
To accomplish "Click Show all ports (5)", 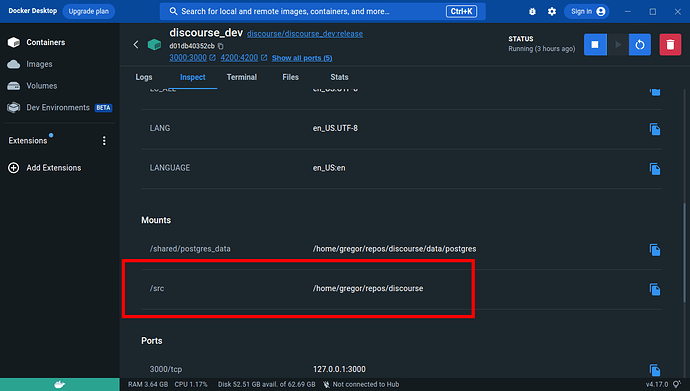I will click(302, 58).
